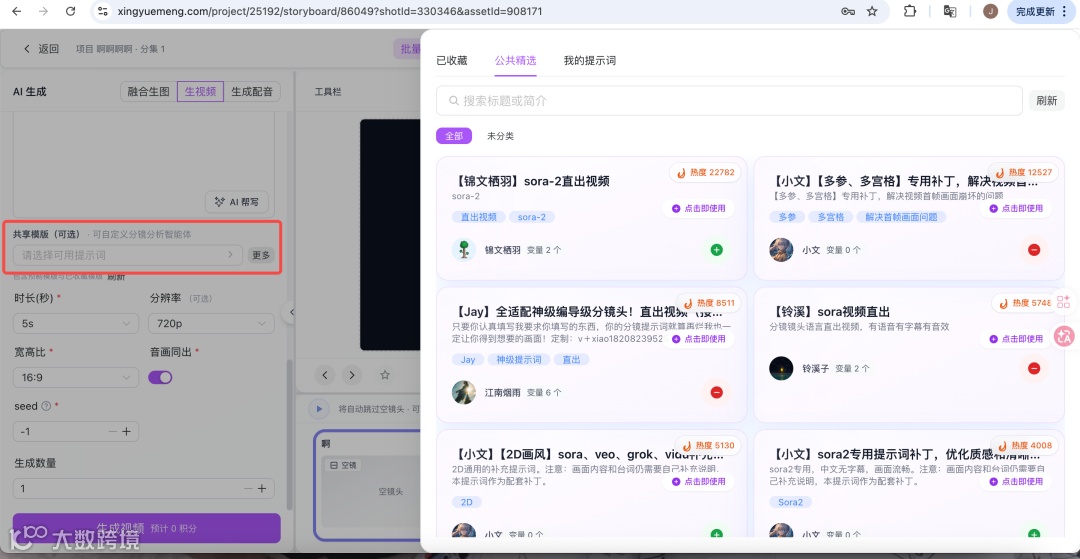
Task: Add 2D画风 card with green plus
Action: tap(716, 534)
